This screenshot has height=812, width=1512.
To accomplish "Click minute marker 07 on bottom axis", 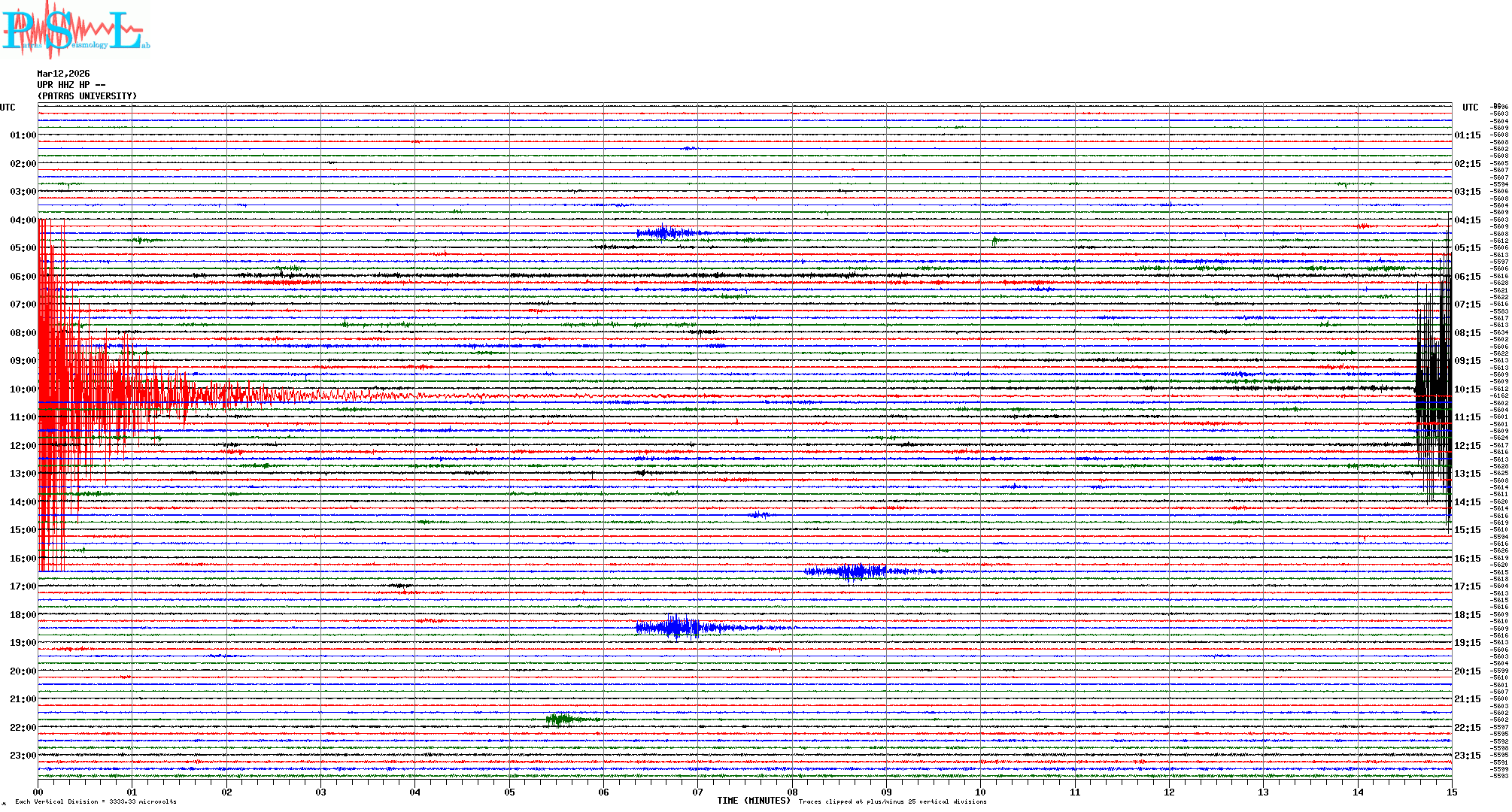I will [697, 792].
